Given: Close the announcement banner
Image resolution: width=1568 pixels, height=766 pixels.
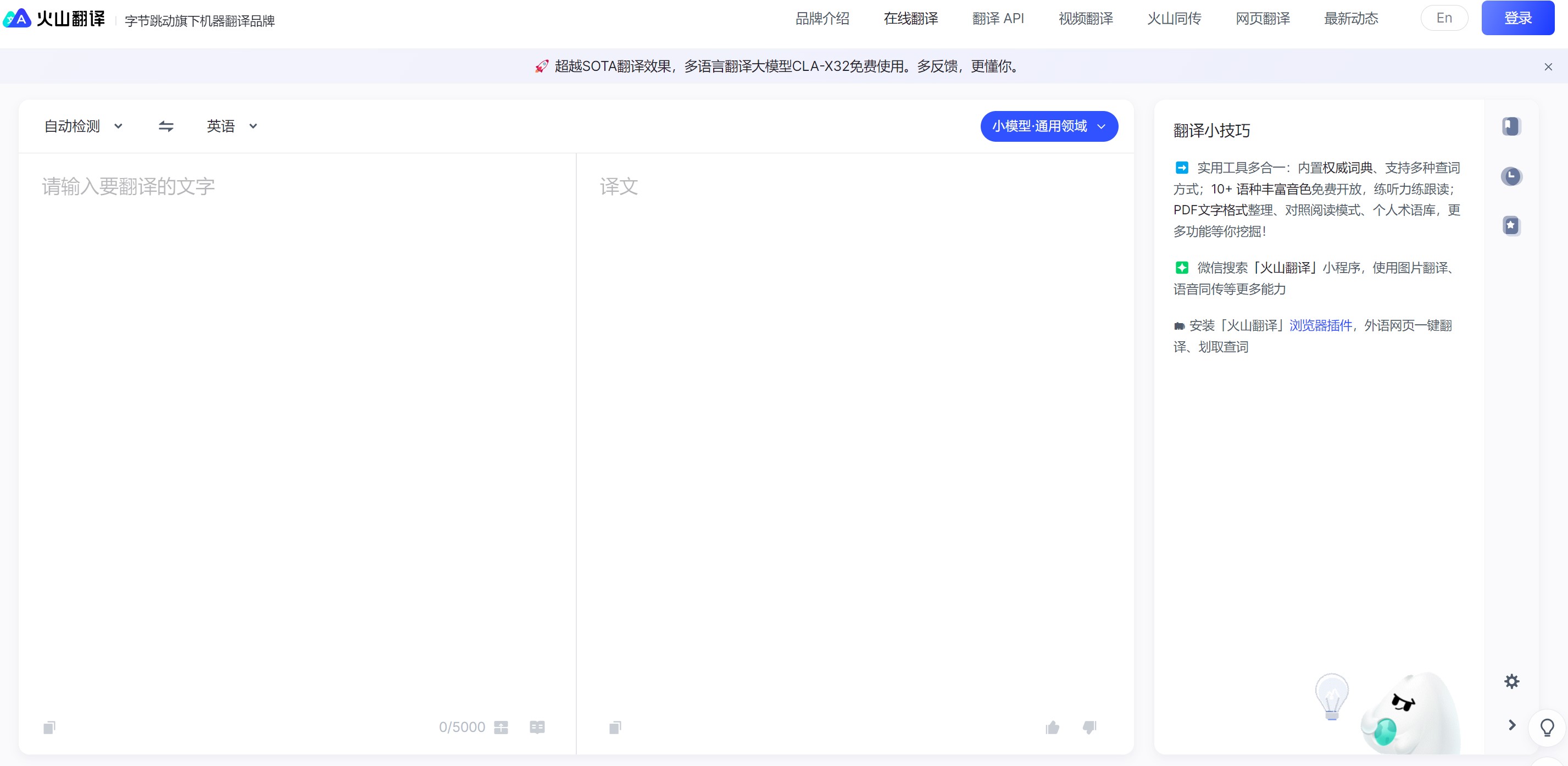Looking at the screenshot, I should pyautogui.click(x=1548, y=67).
